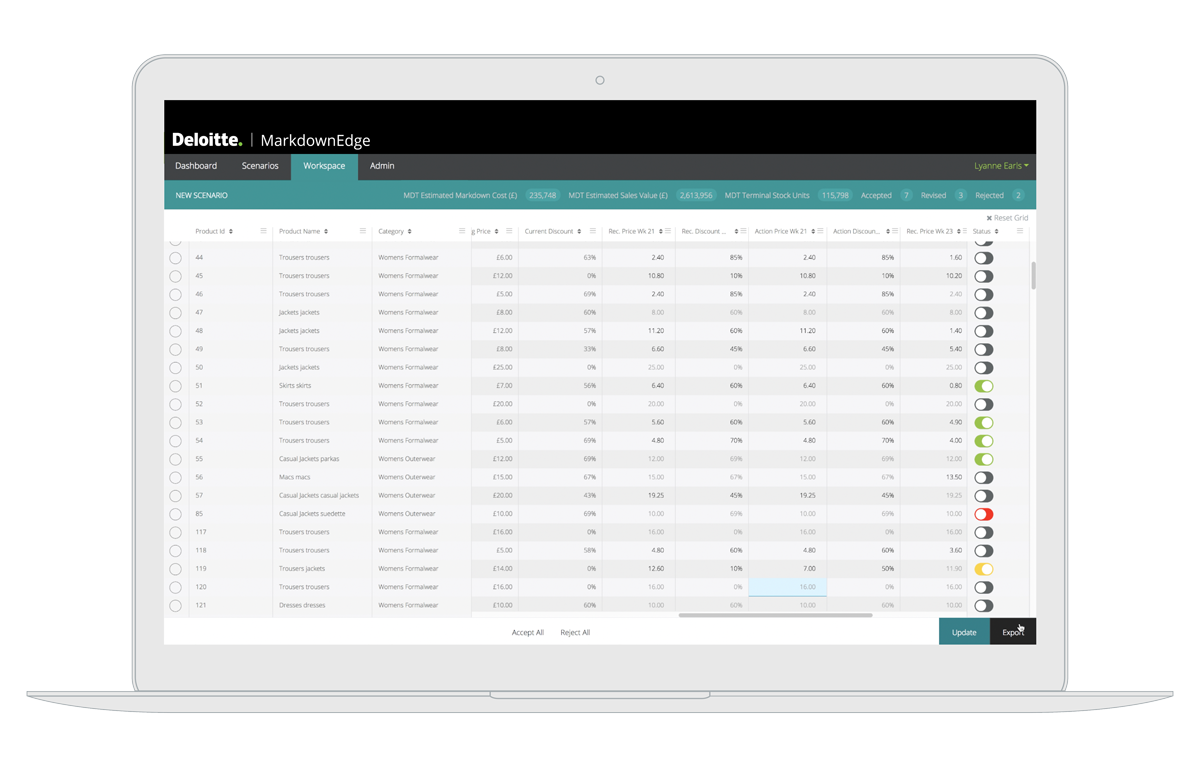This screenshot has height=767, width=1200.
Task: Select row radio for product 121
Action: pyautogui.click(x=175, y=606)
